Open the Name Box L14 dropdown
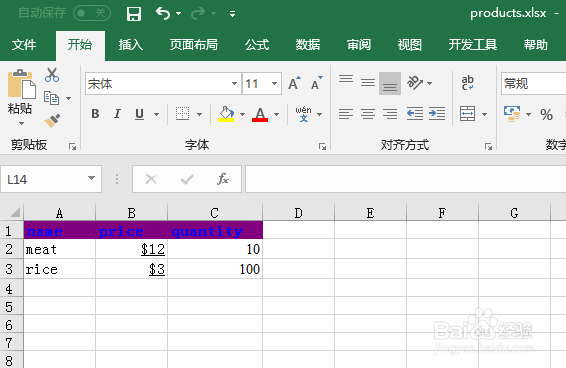The height and width of the screenshot is (368, 566). [91, 178]
